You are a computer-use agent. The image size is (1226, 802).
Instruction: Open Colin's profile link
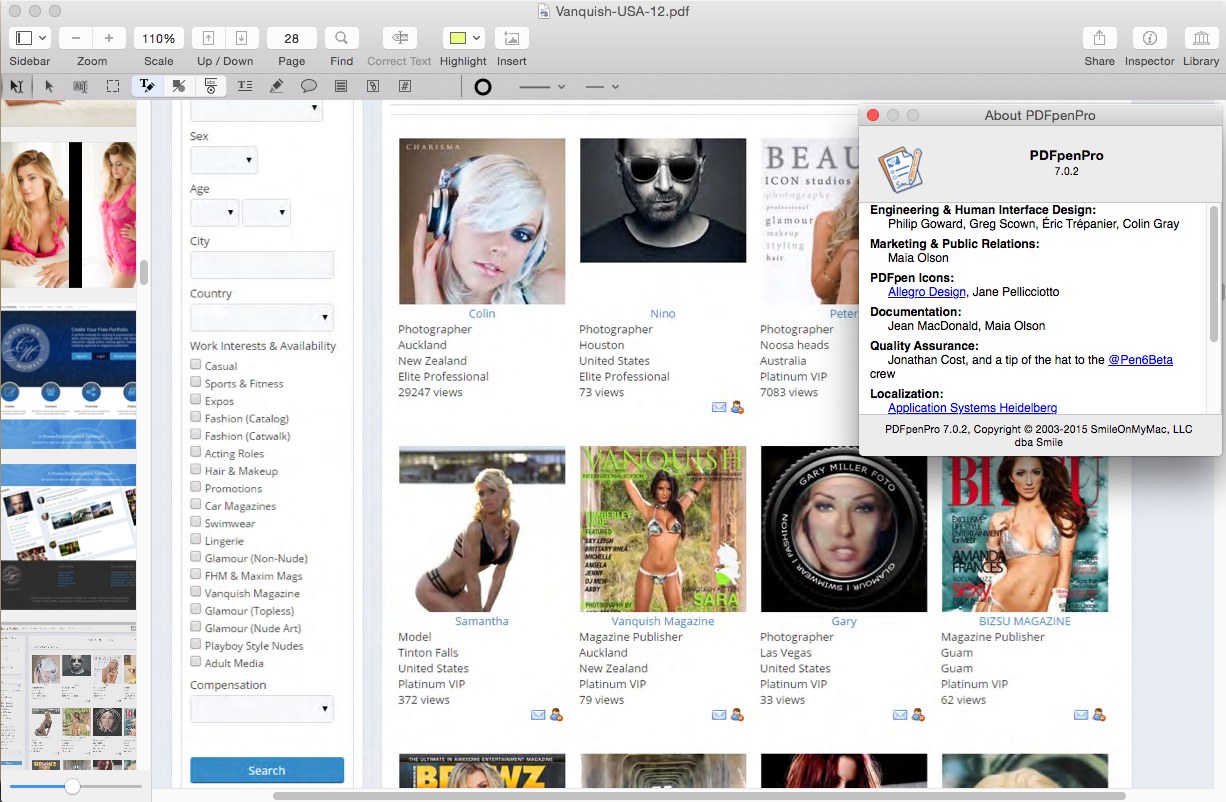click(x=482, y=313)
